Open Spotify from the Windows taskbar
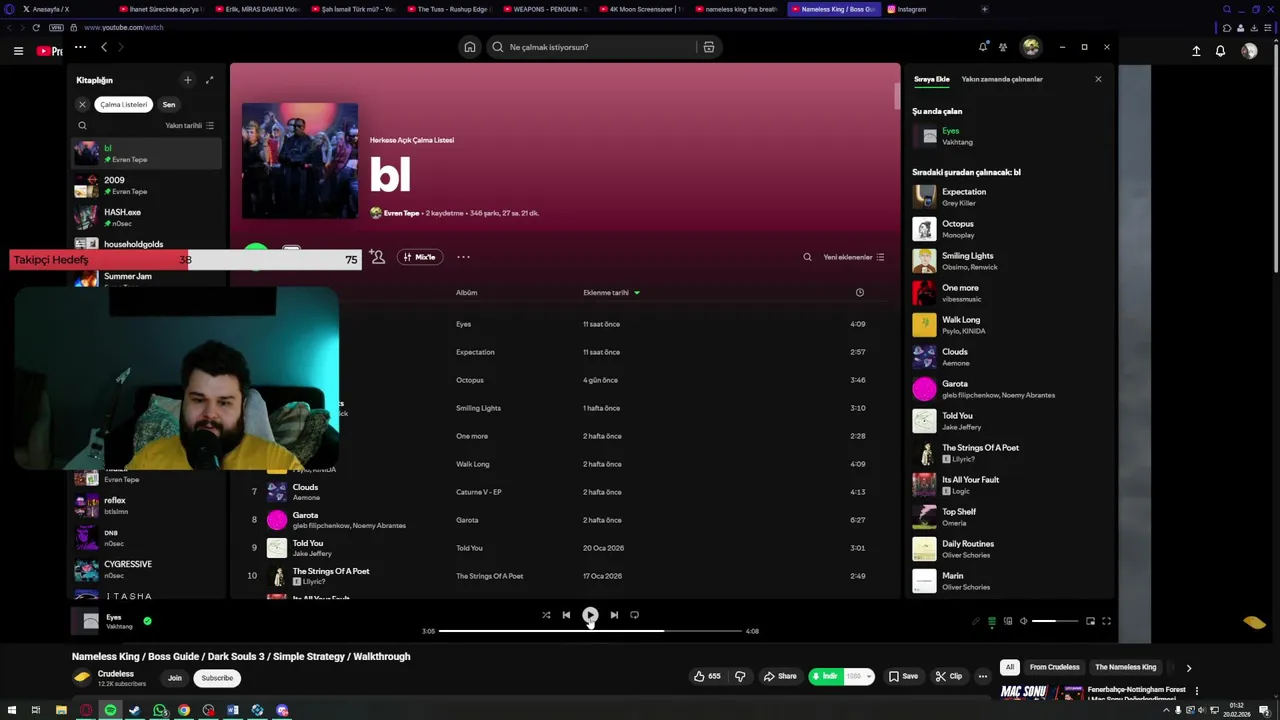This screenshot has height=720, width=1280. [110, 710]
